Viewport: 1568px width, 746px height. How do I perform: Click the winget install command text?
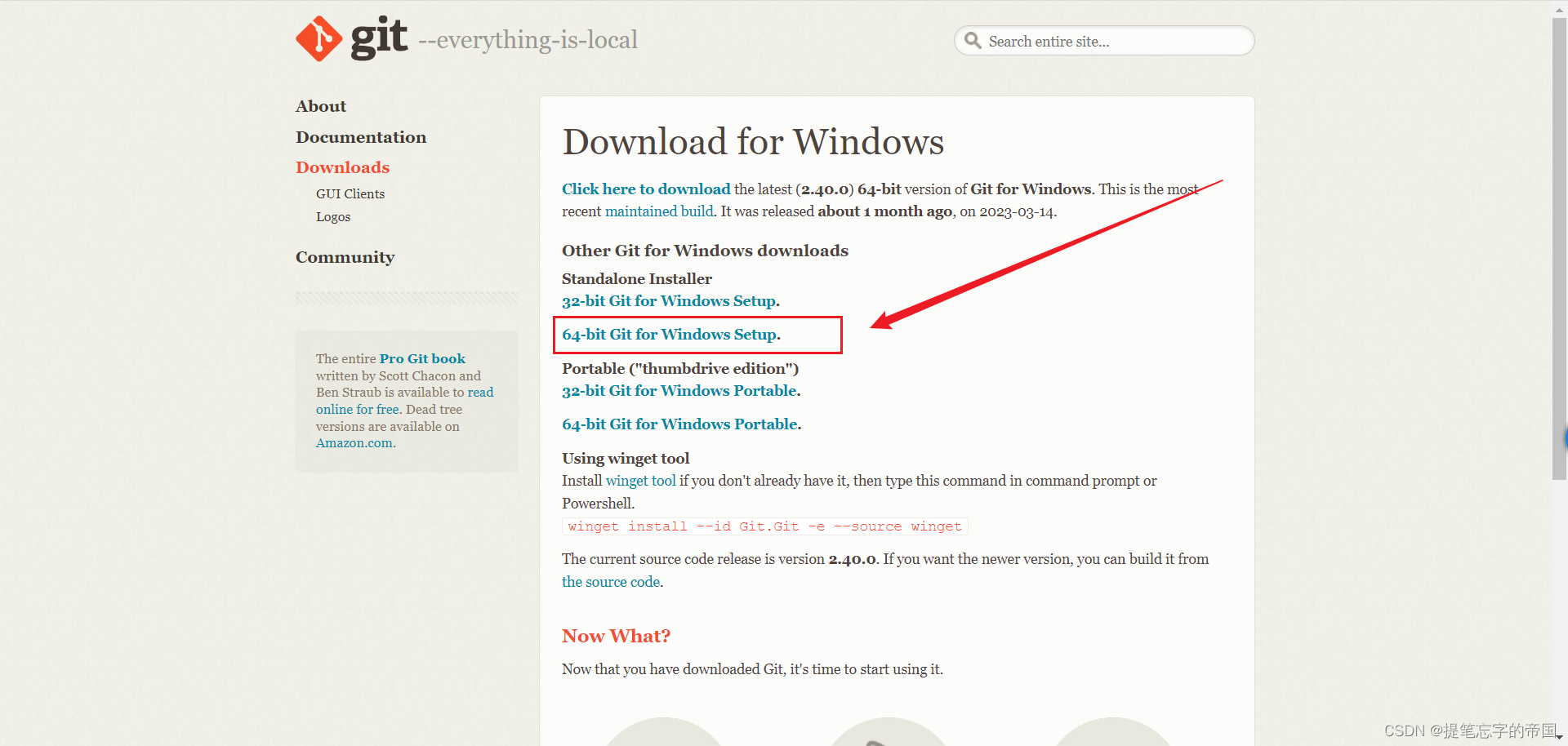(765, 526)
